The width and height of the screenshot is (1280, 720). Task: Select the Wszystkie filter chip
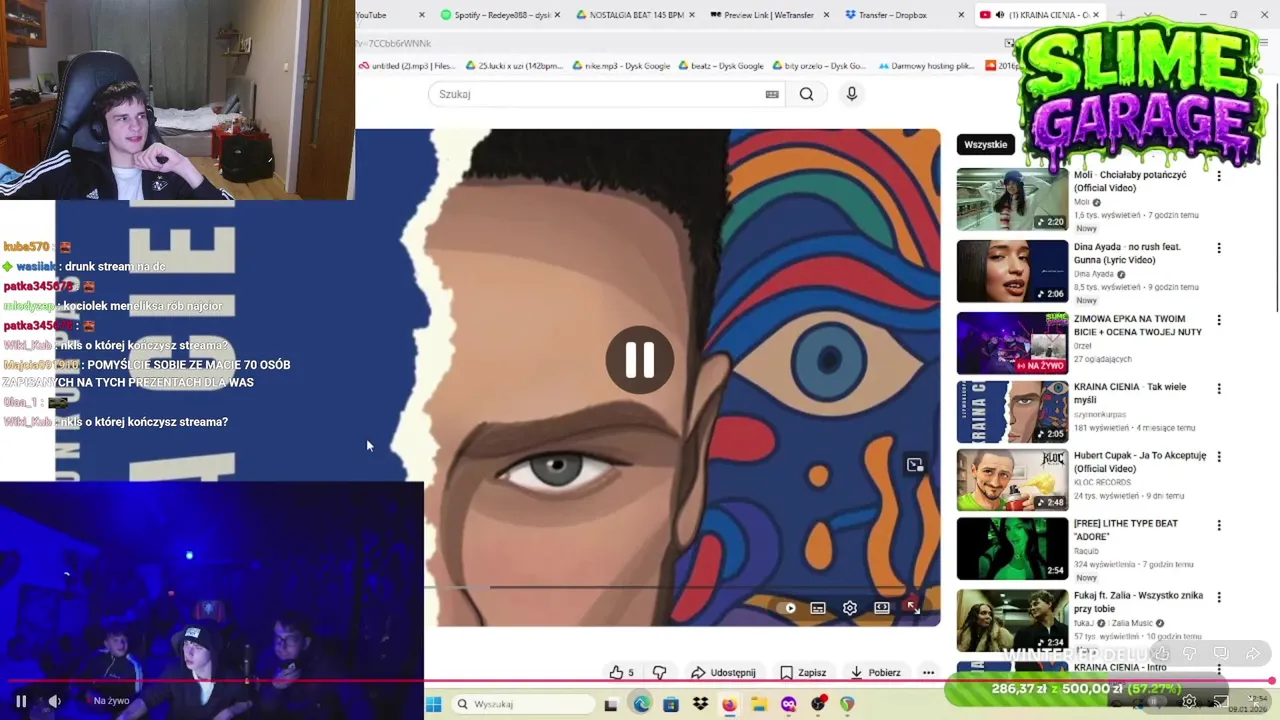click(x=986, y=144)
